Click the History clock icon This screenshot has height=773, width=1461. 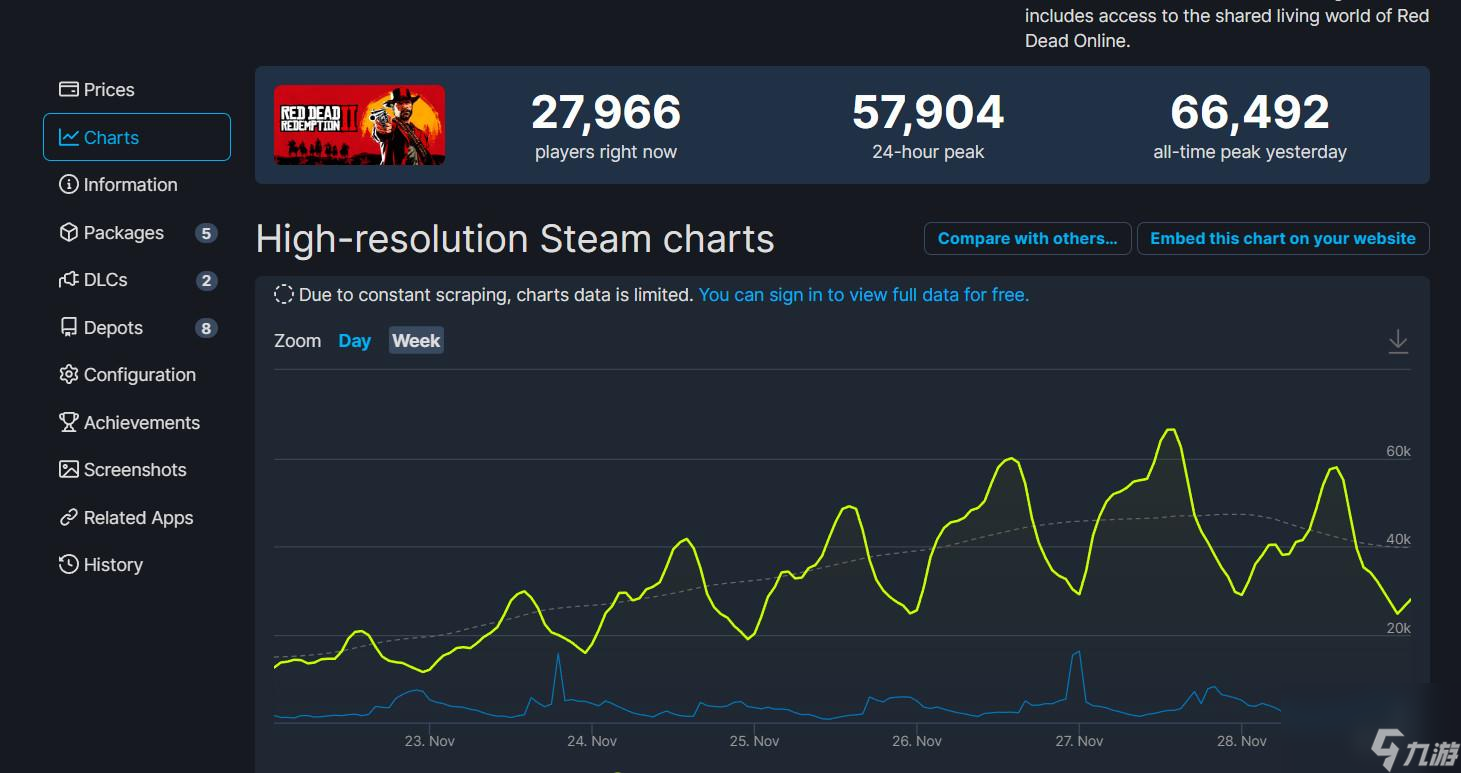[69, 565]
